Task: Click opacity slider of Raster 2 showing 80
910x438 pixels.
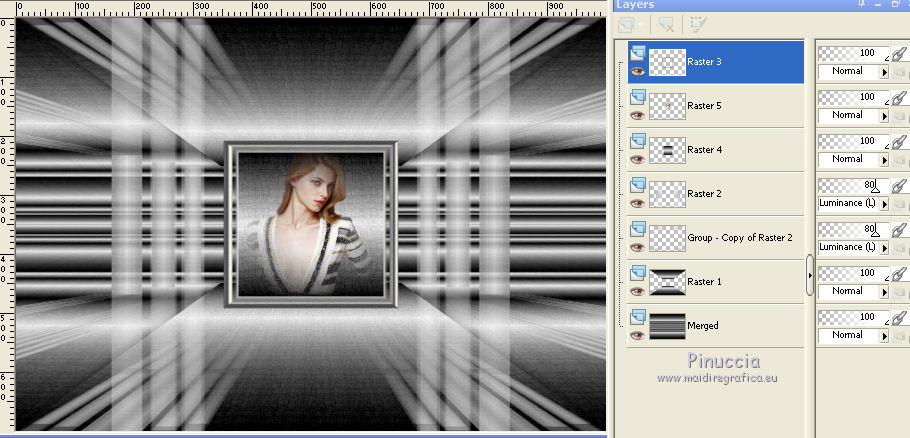Action: tap(854, 186)
